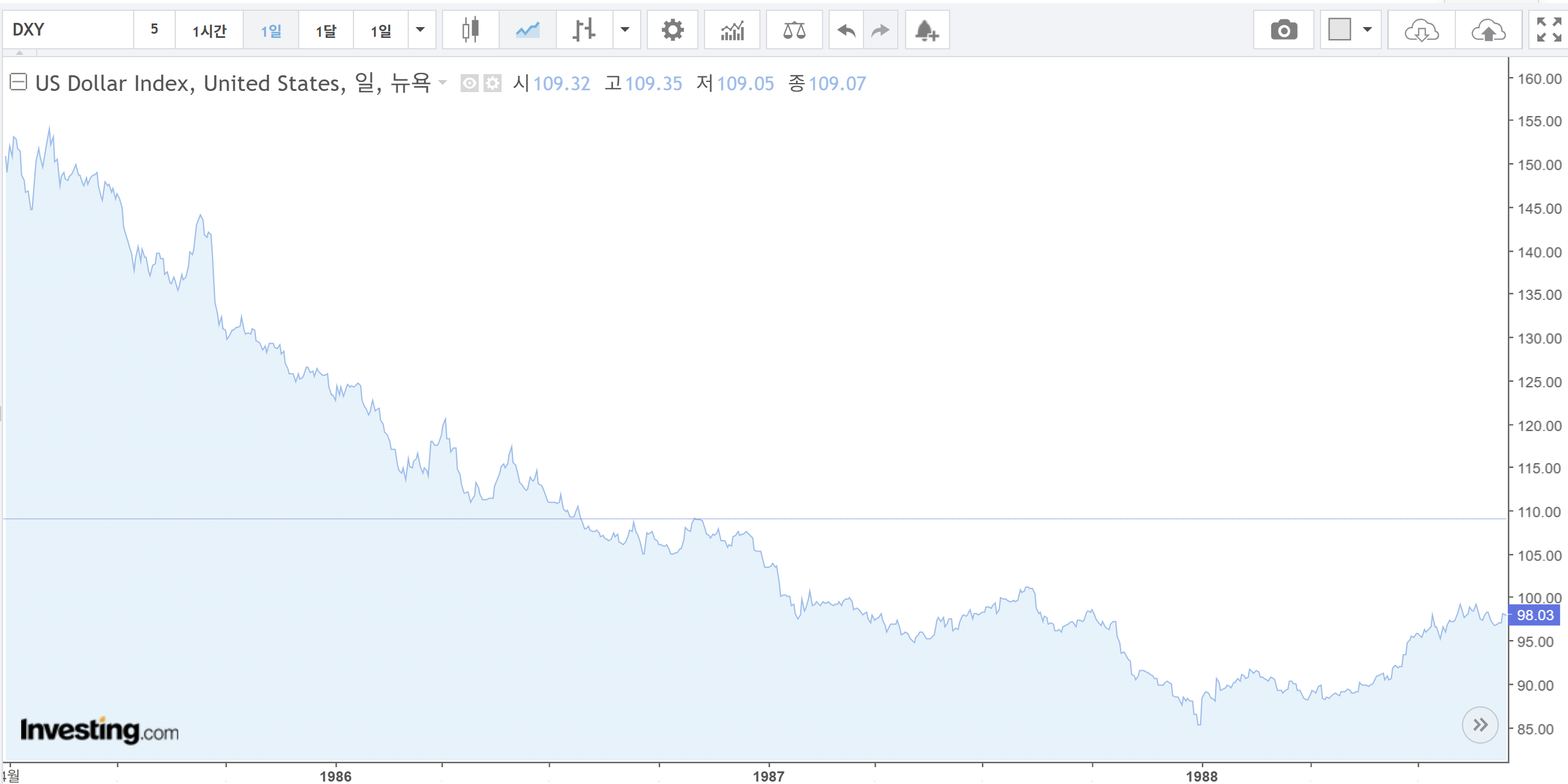This screenshot has width=1568, height=784.
Task: Open the layout square dropdown arrow
Action: (1367, 30)
